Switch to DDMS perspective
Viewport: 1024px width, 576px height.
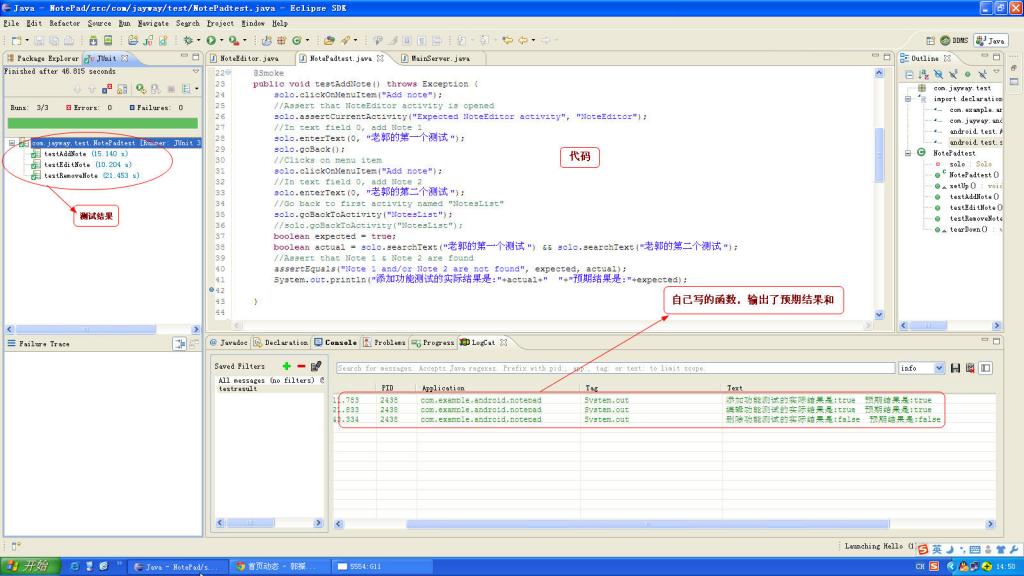pyautogui.click(x=955, y=40)
